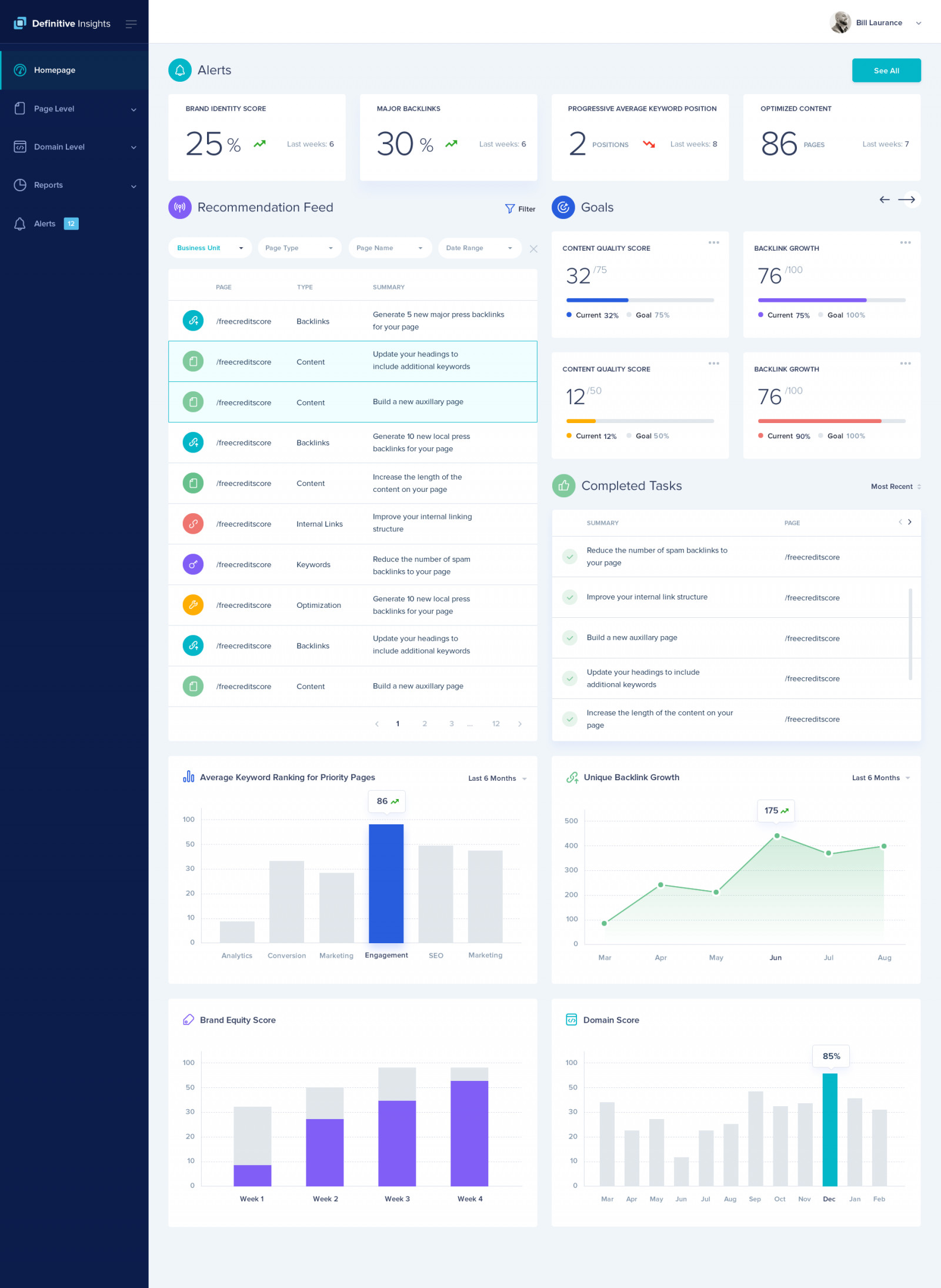Click the See All button
The height and width of the screenshot is (1288, 941).
(886, 71)
